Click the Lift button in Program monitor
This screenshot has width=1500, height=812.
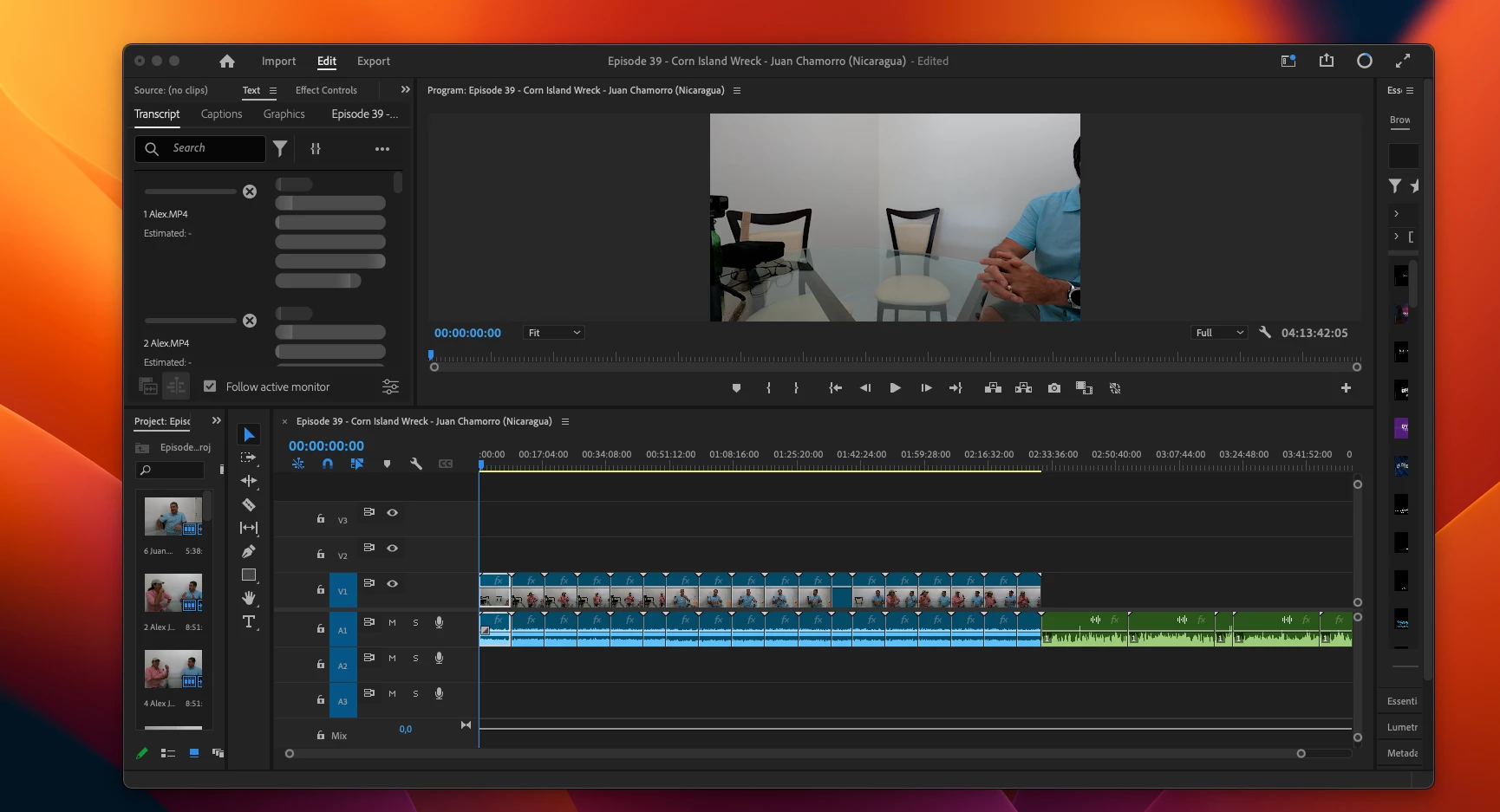point(994,388)
